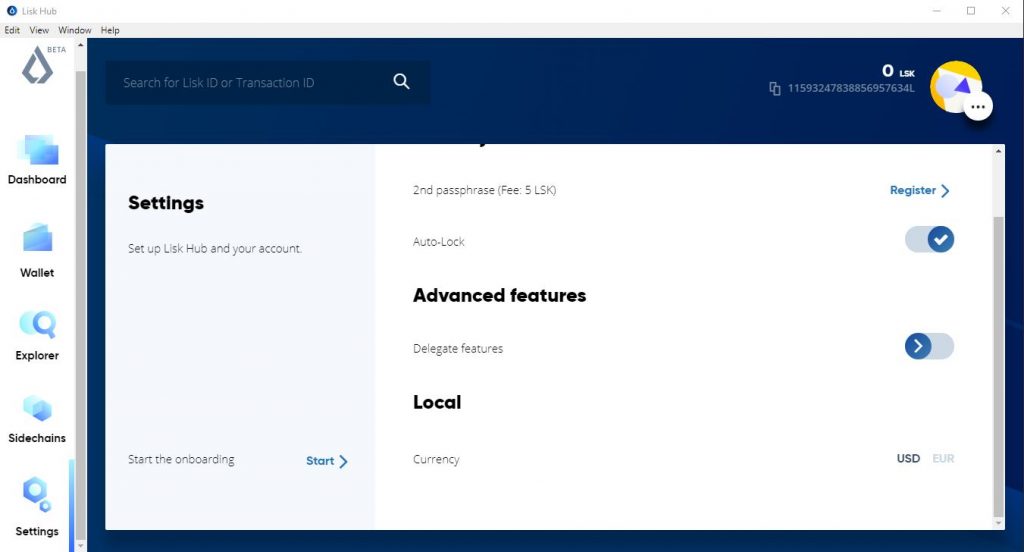Maximize the Lisk Hub window
This screenshot has height=552, width=1024.
971,10
